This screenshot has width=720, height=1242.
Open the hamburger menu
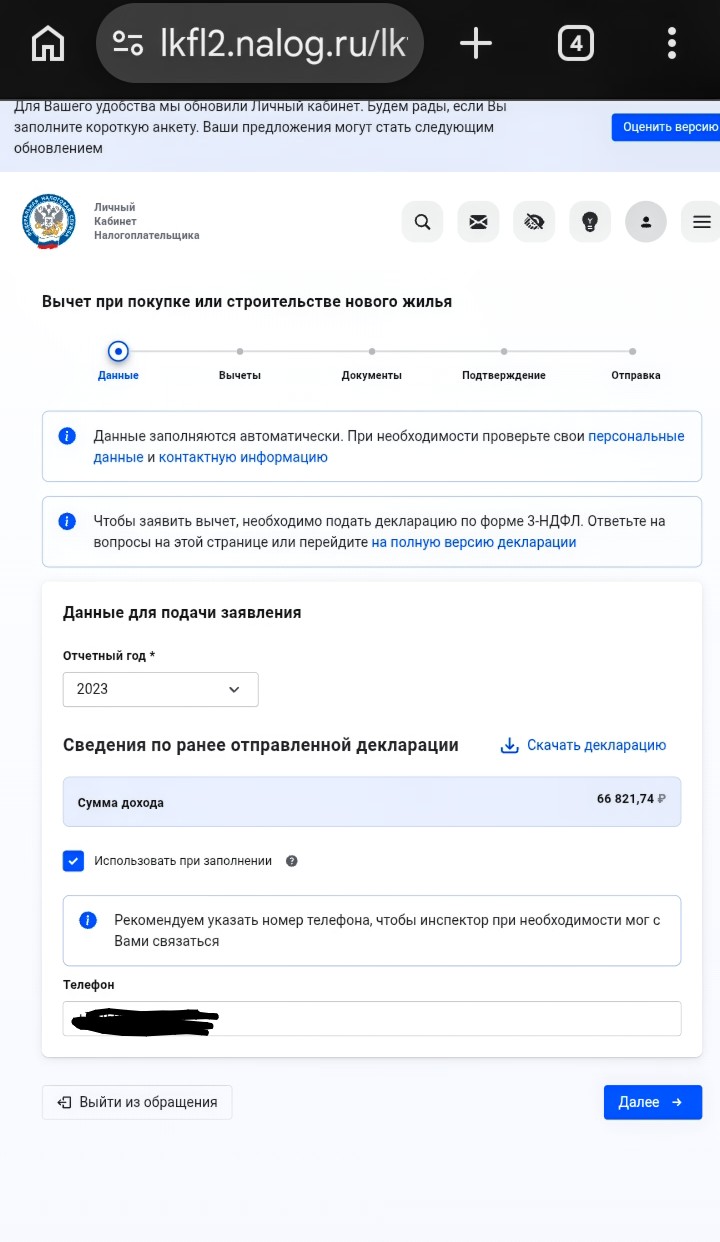702,222
